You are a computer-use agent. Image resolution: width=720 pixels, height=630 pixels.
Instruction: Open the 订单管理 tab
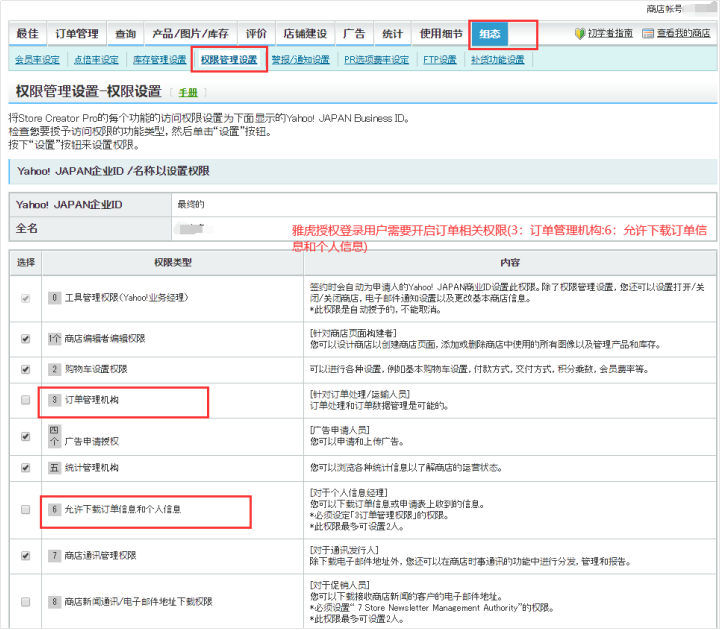pyautogui.click(x=77, y=34)
